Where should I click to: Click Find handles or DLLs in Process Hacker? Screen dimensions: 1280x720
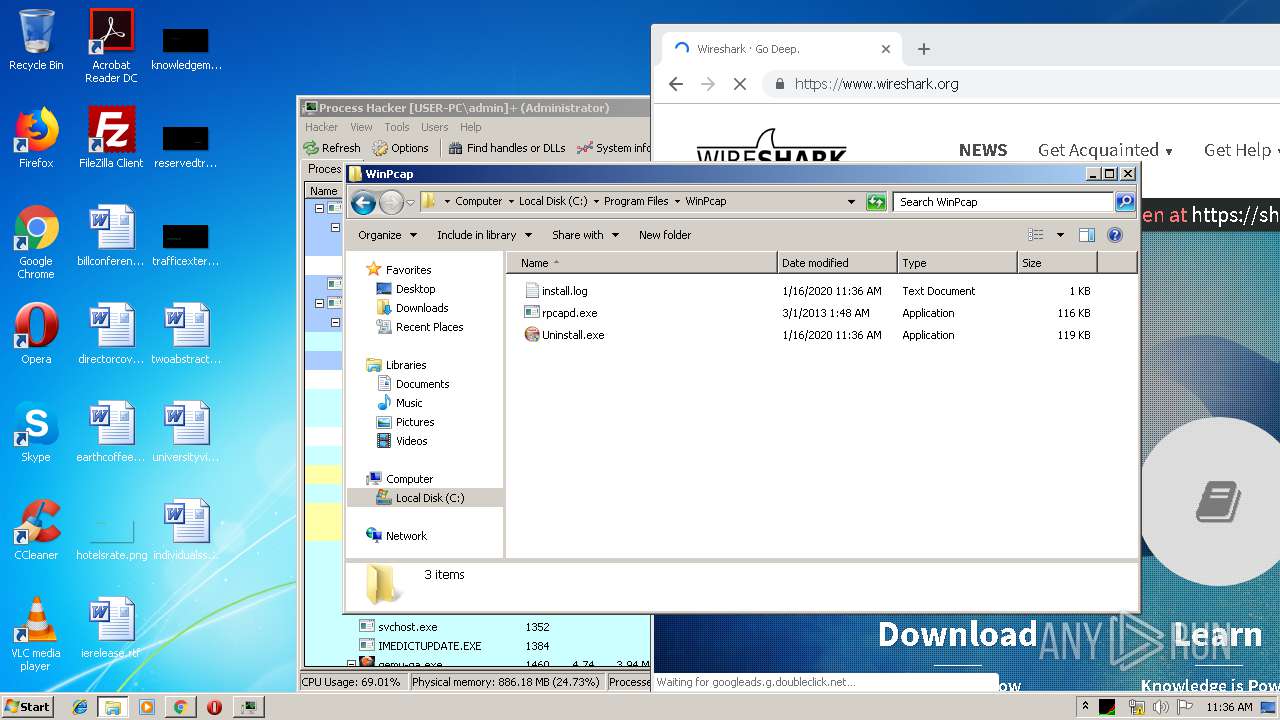tap(507, 148)
